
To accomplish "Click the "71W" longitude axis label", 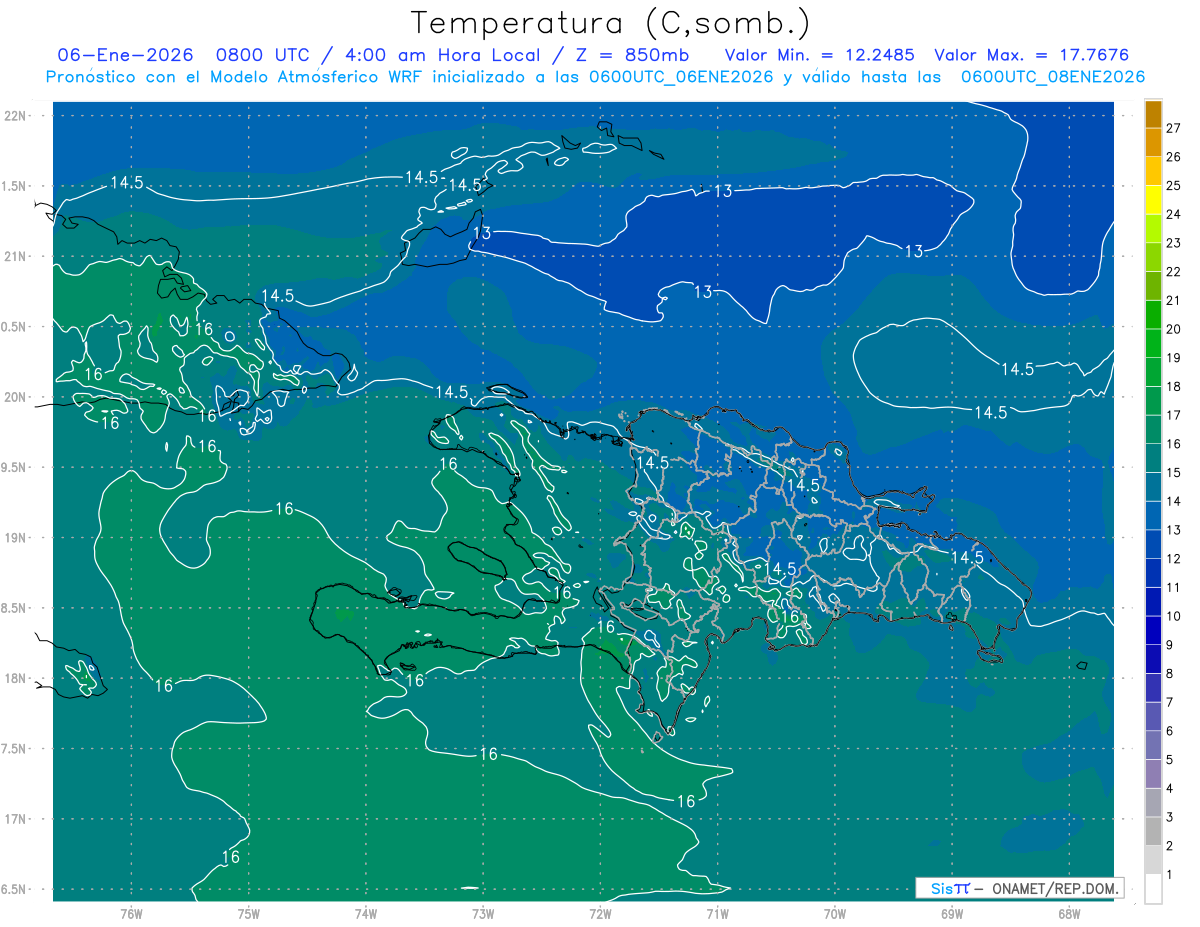I will pyautogui.click(x=717, y=913).
